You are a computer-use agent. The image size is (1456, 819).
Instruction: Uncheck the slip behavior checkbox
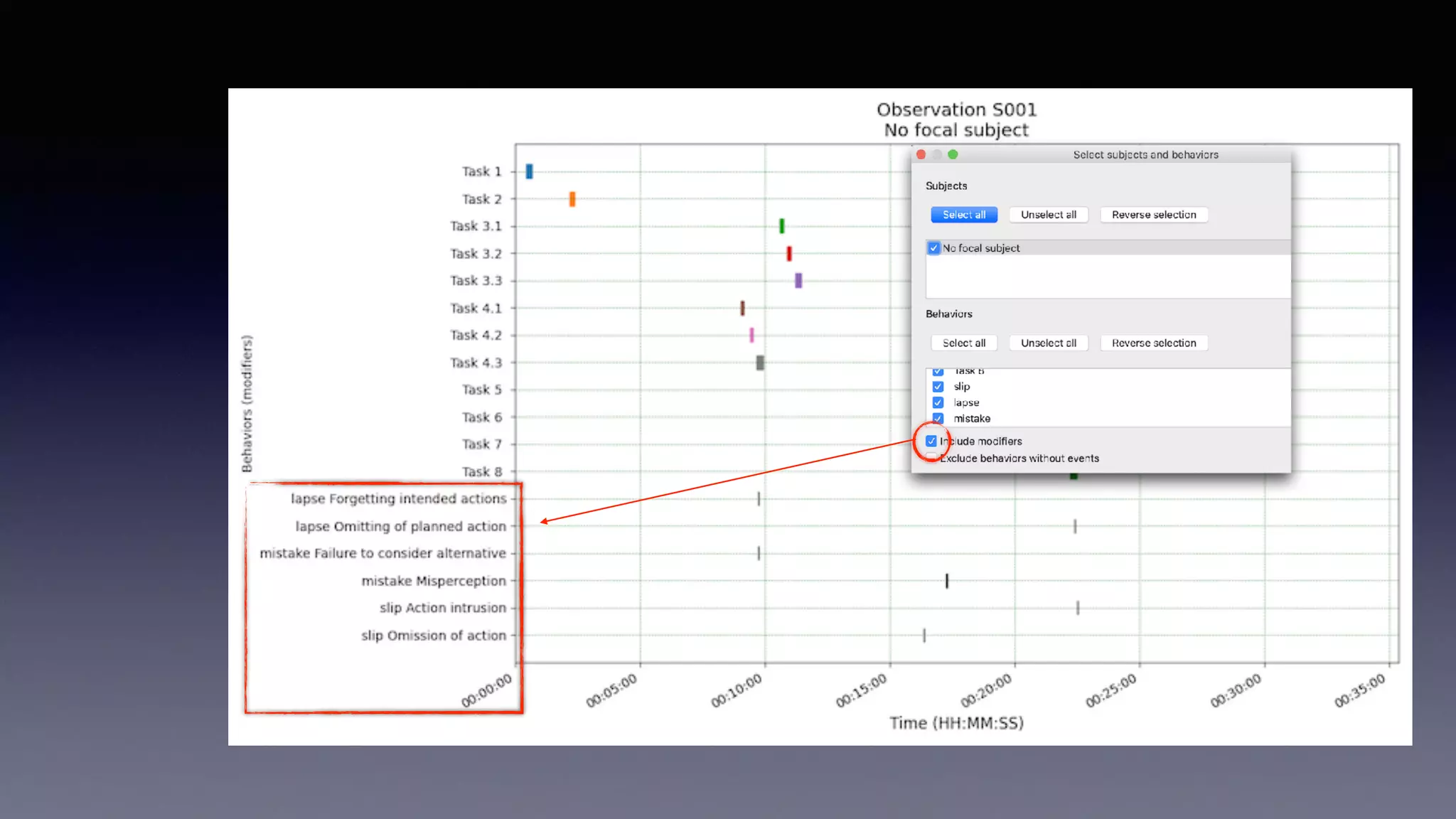(x=938, y=387)
